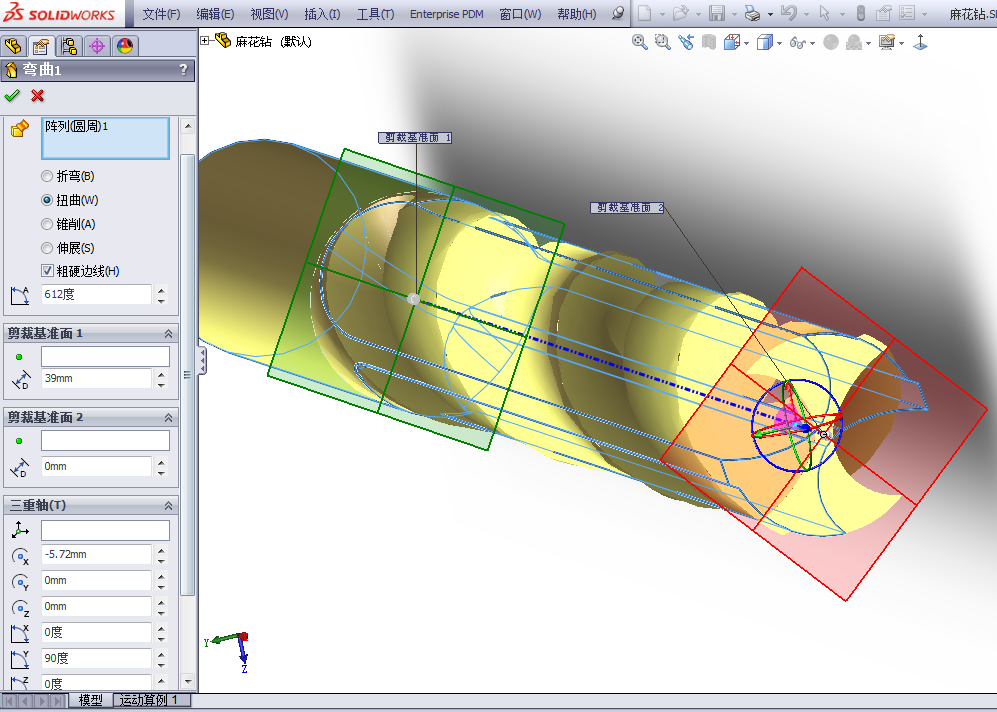
Task: Open the 工具(T) Tools menu
Action: [x=375, y=14]
